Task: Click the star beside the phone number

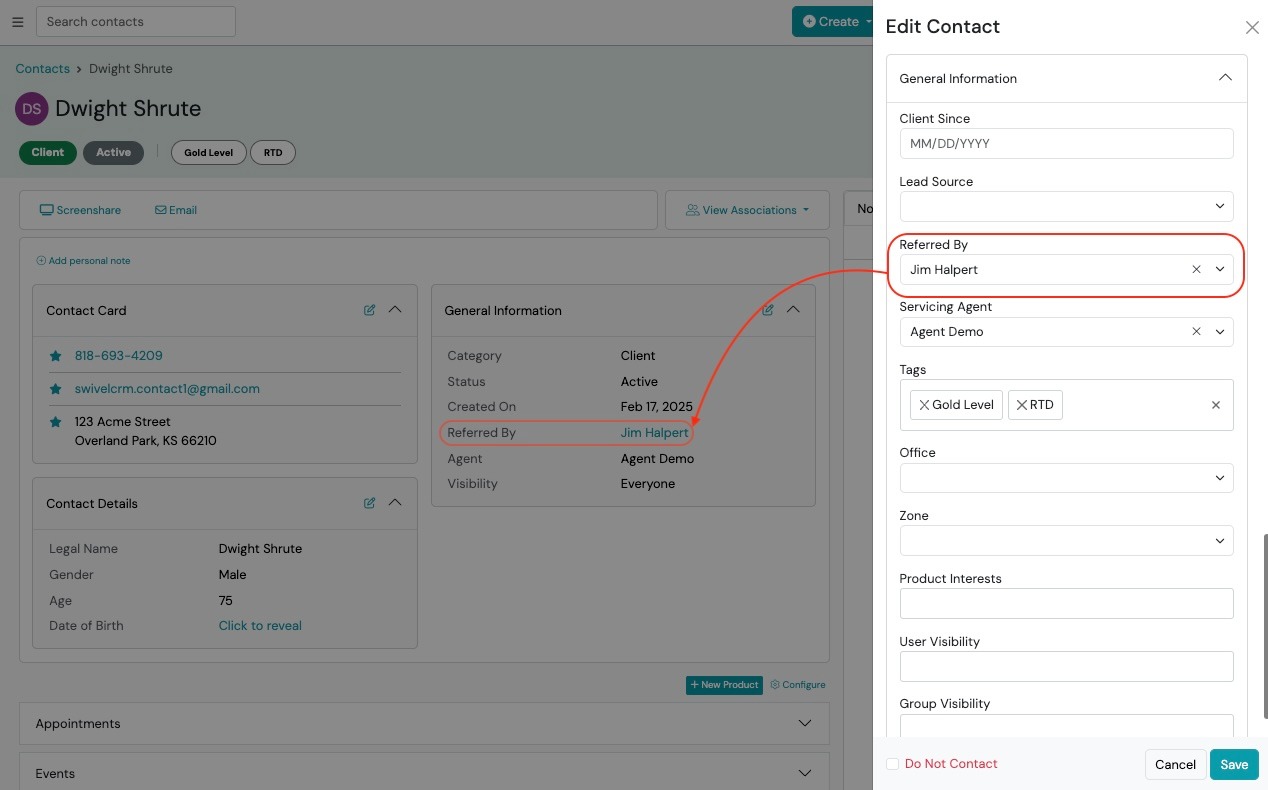Action: [x=55, y=356]
